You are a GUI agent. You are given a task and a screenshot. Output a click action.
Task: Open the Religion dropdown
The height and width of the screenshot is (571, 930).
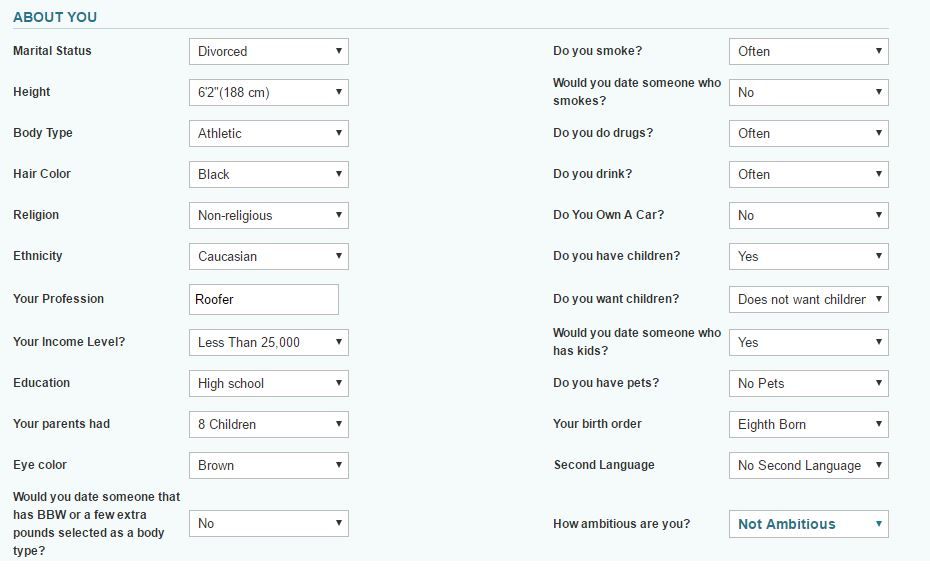point(269,215)
